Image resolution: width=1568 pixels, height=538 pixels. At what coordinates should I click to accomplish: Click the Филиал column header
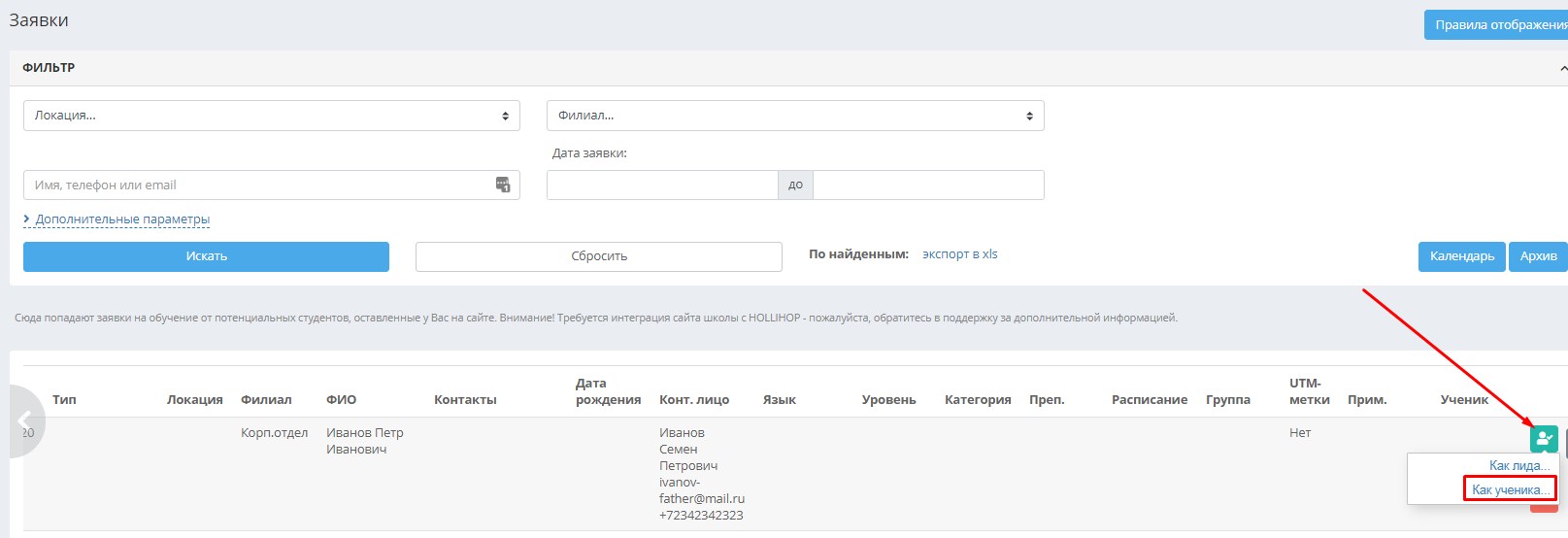(x=266, y=399)
